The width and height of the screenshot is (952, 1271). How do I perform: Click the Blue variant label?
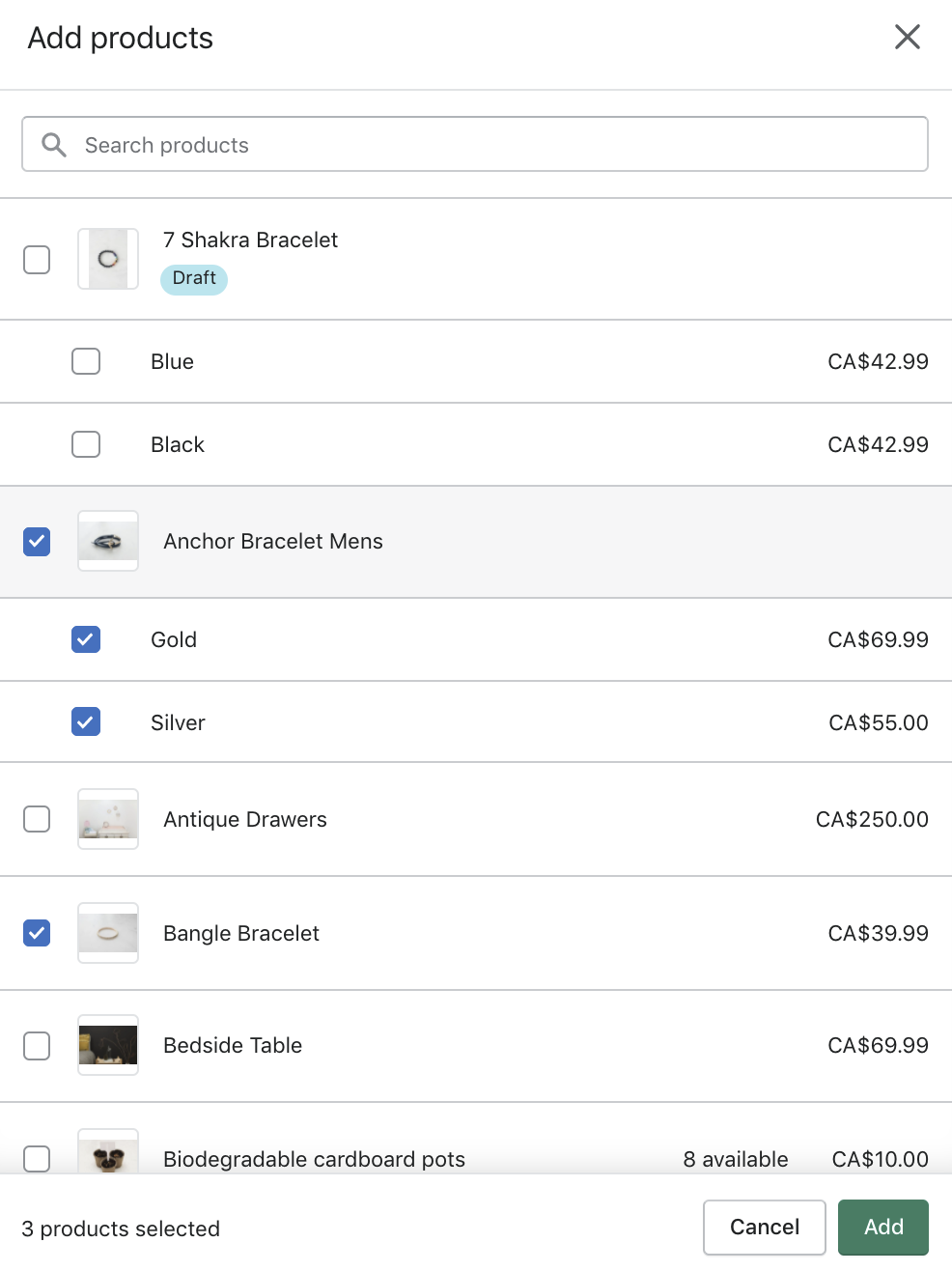click(x=172, y=361)
